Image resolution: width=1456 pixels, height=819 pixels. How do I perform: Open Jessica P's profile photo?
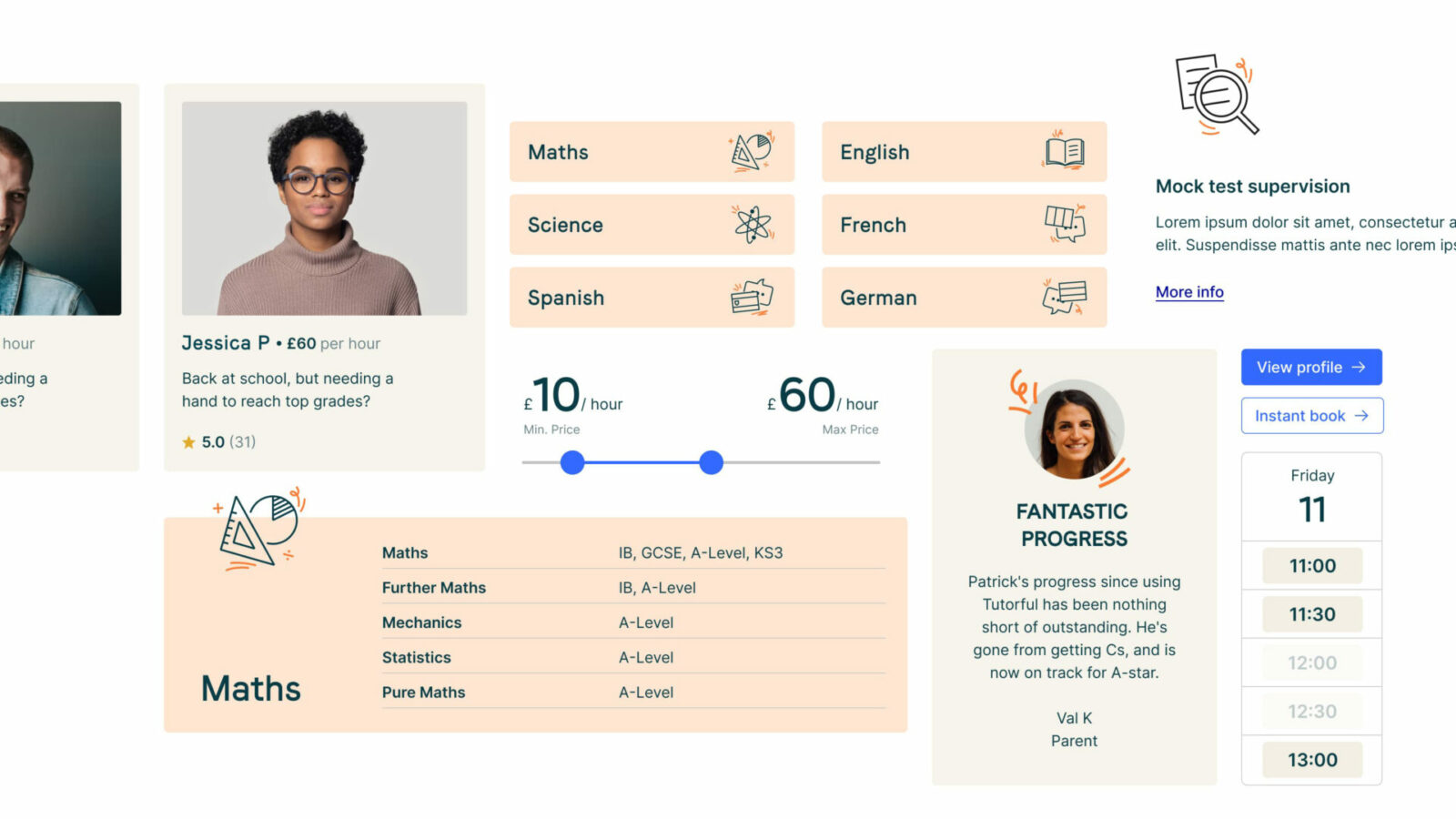point(325,207)
